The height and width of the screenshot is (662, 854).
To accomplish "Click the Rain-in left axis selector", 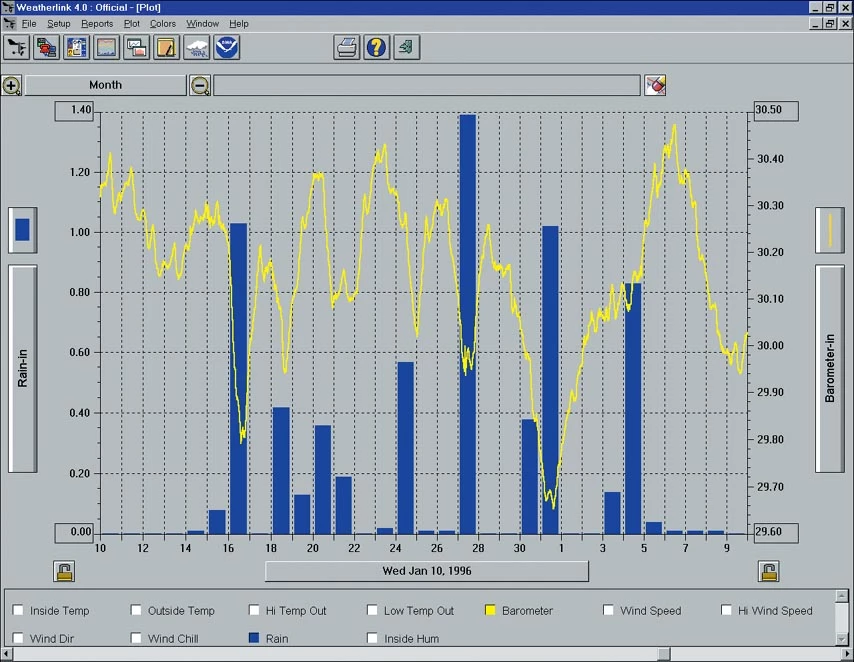I will 23,368.
